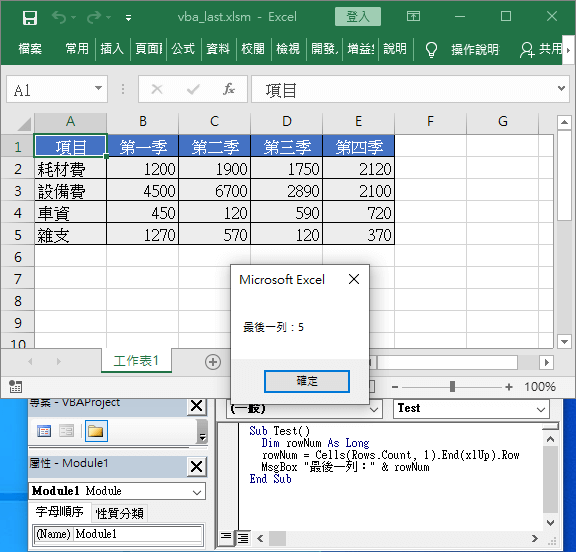The width and height of the screenshot is (576, 552).
Task: Click the 確定 button in message box
Action: pos(307,381)
